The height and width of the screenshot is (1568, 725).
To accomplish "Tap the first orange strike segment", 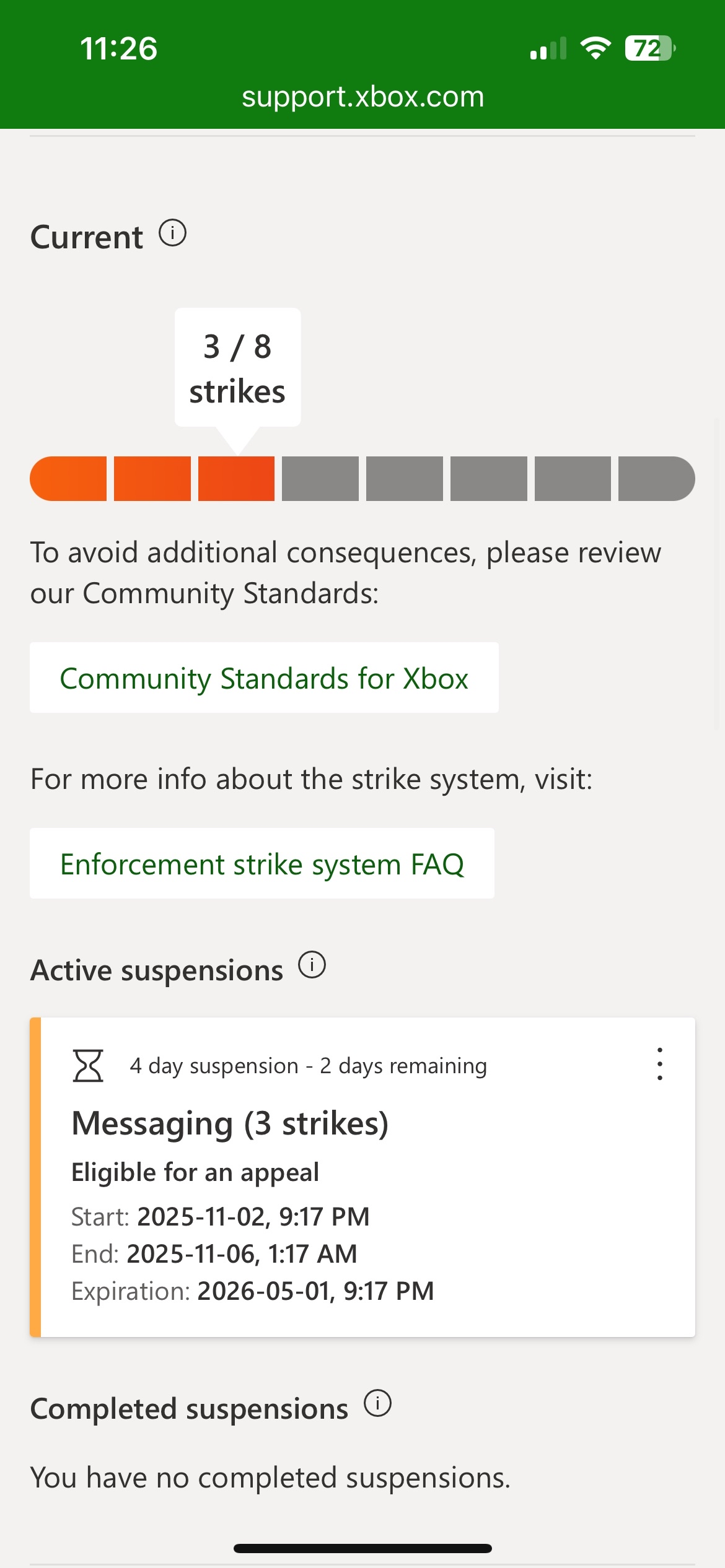I will coord(69,479).
